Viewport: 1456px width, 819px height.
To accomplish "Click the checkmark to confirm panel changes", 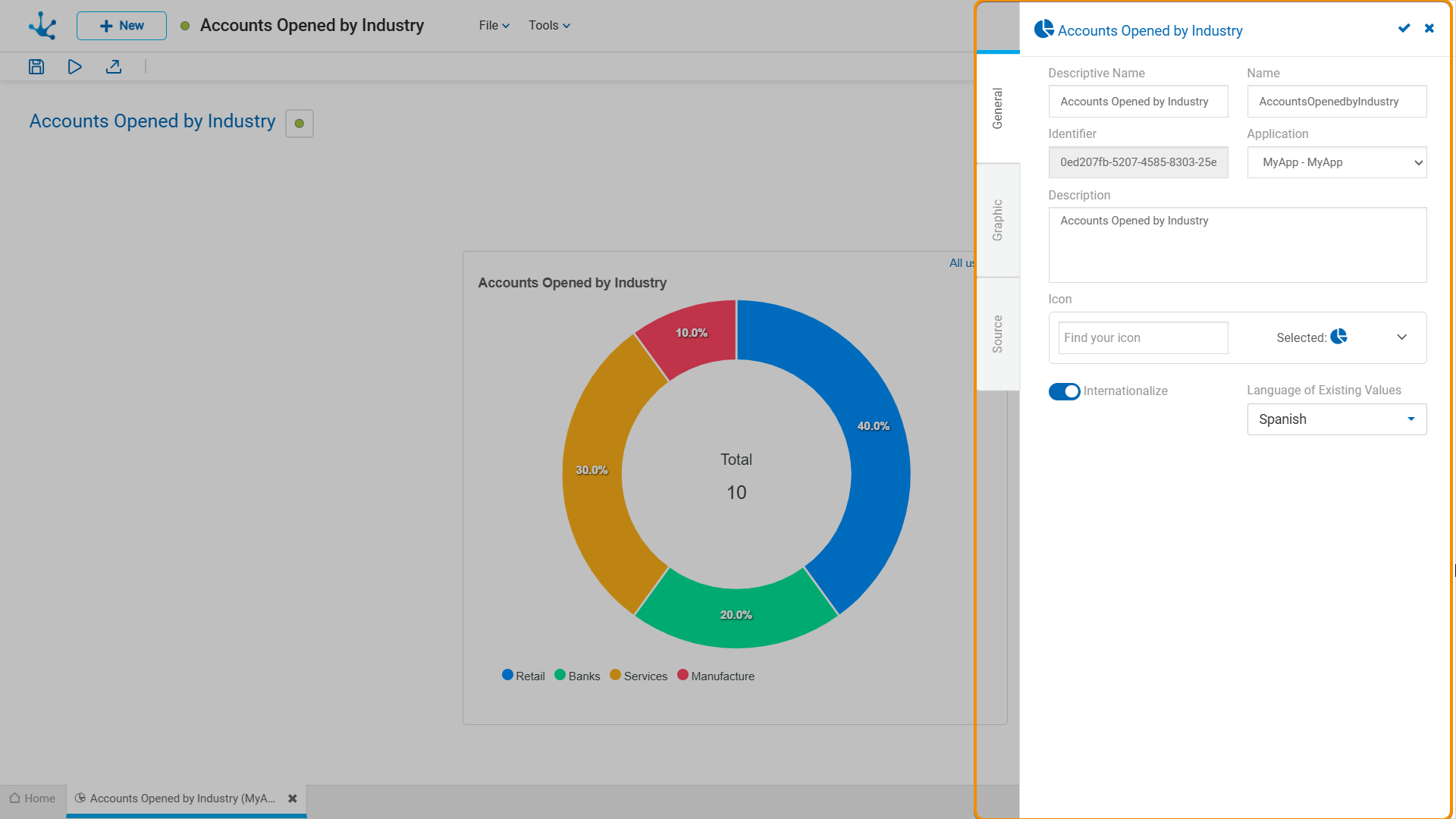I will (x=1404, y=28).
